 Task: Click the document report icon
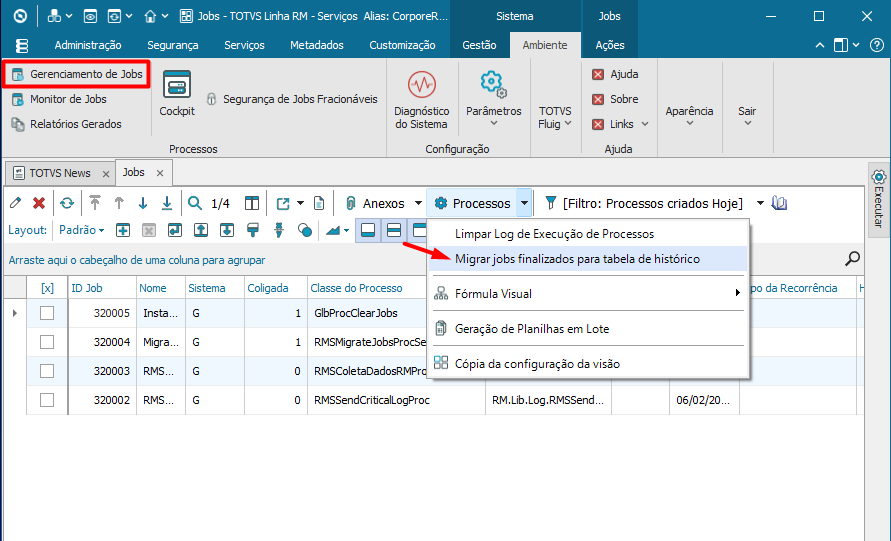[319, 203]
